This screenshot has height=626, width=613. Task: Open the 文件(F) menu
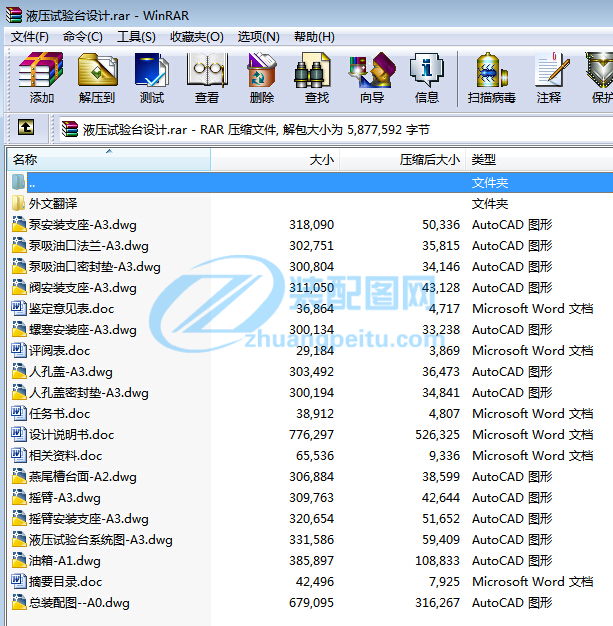pos(30,37)
